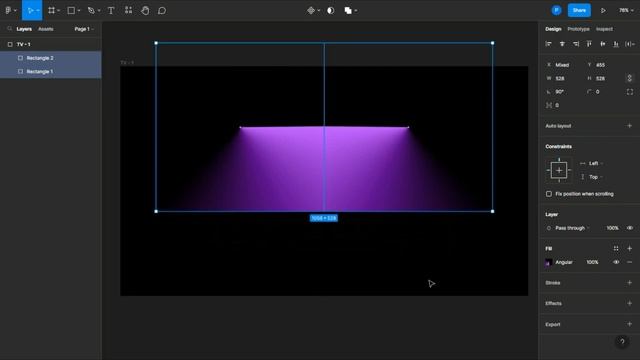Open the Figma main menu
Viewport: 640px width, 360px height.
pyautogui.click(x=8, y=11)
